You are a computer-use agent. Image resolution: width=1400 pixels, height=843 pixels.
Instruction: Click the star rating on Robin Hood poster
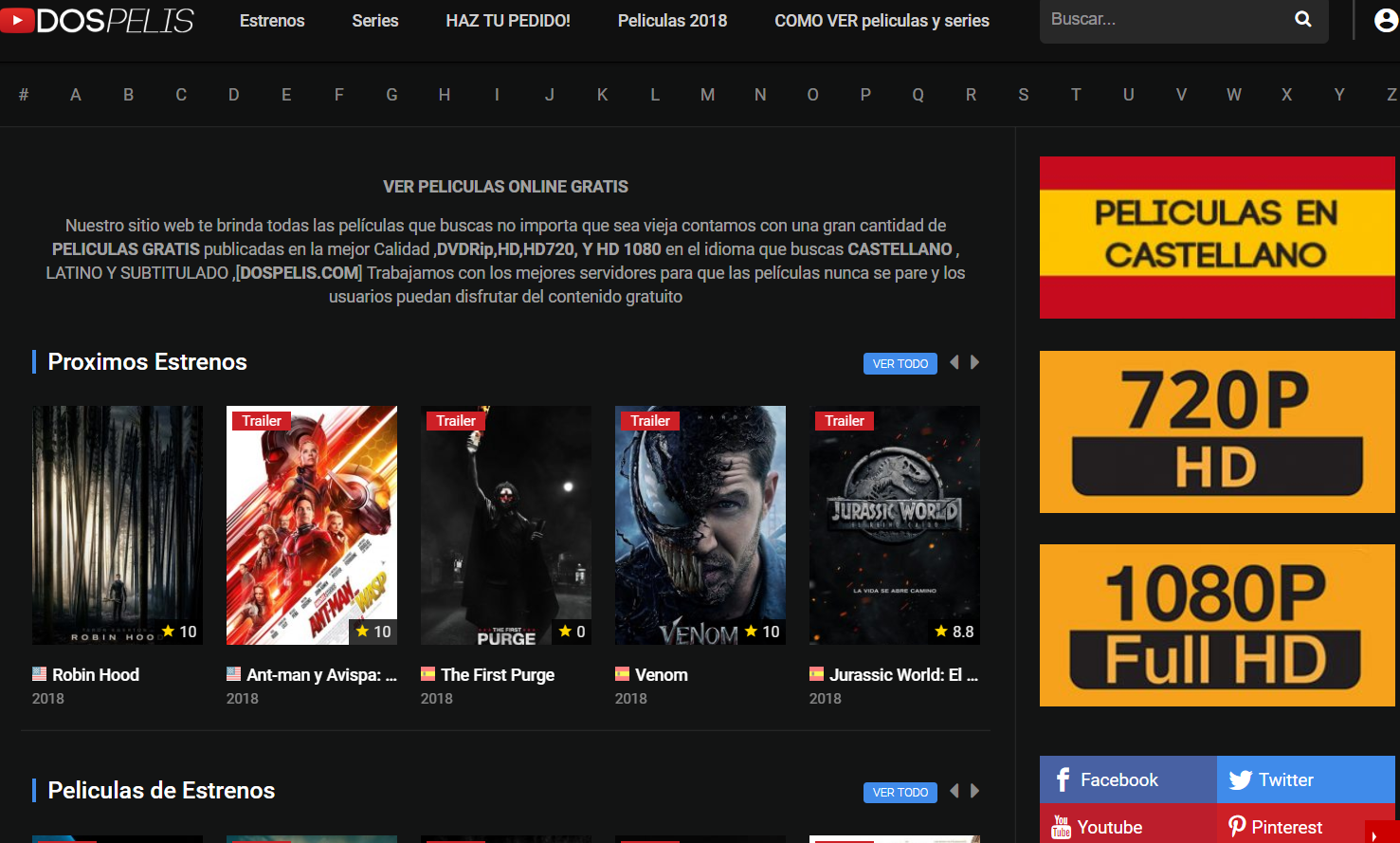pos(179,632)
